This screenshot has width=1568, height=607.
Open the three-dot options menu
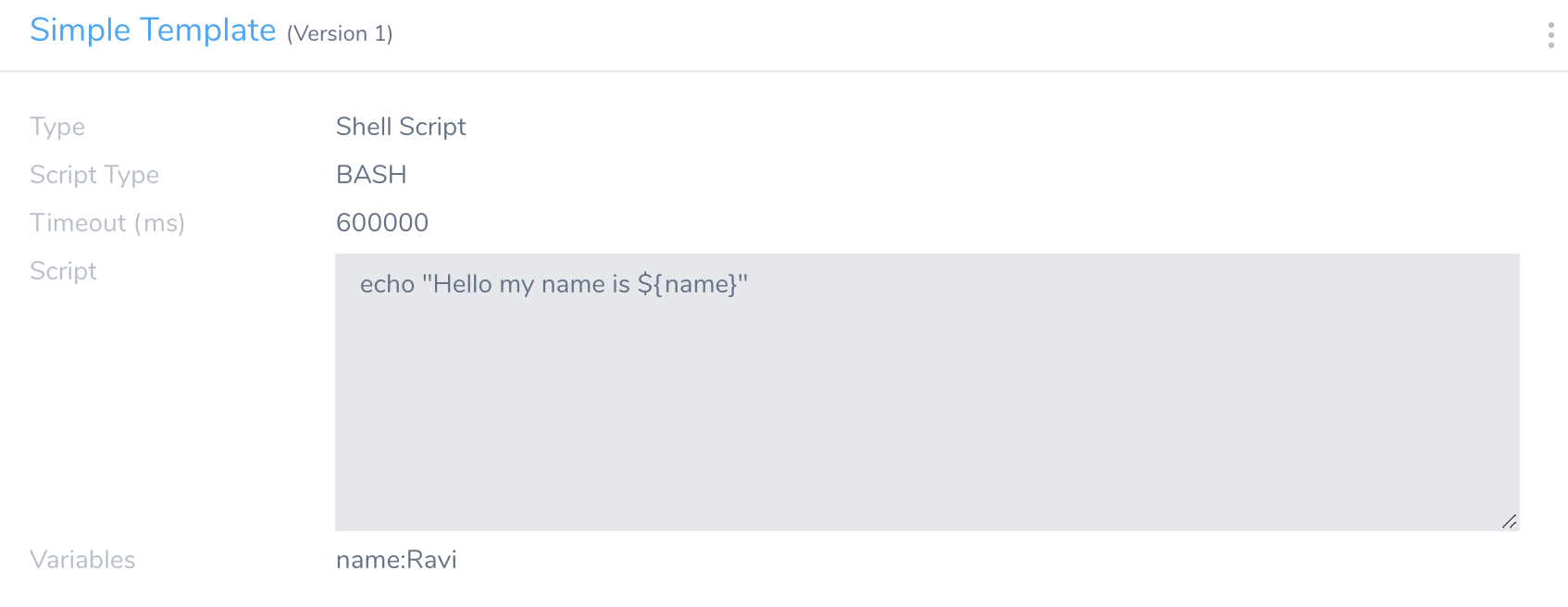[1550, 35]
